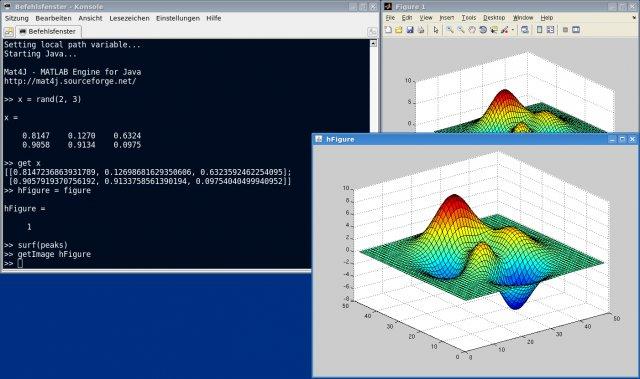This screenshot has height=379, width=640.
Task: Enable the Rotate 3D tool
Action: pyautogui.click(x=483, y=29)
